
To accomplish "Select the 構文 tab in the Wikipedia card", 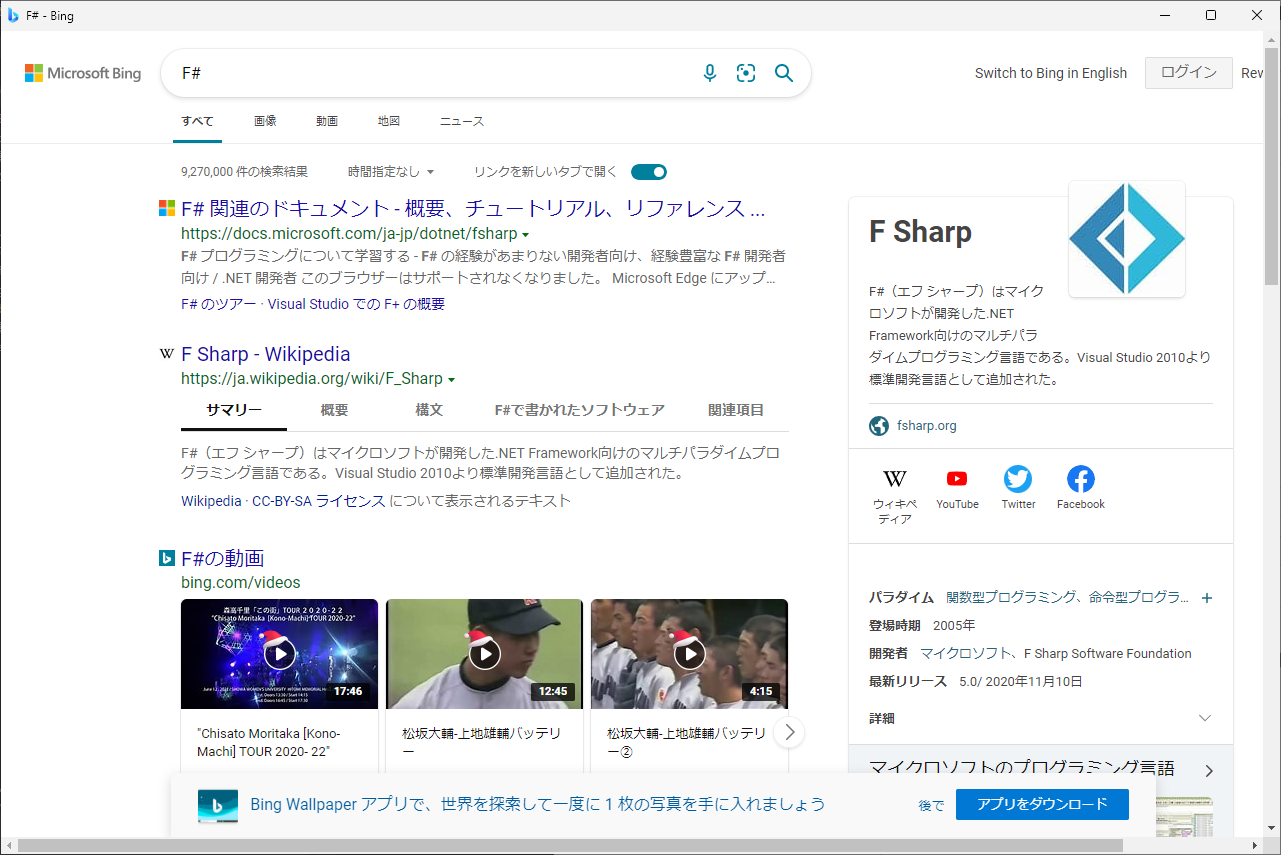I will point(428,409).
